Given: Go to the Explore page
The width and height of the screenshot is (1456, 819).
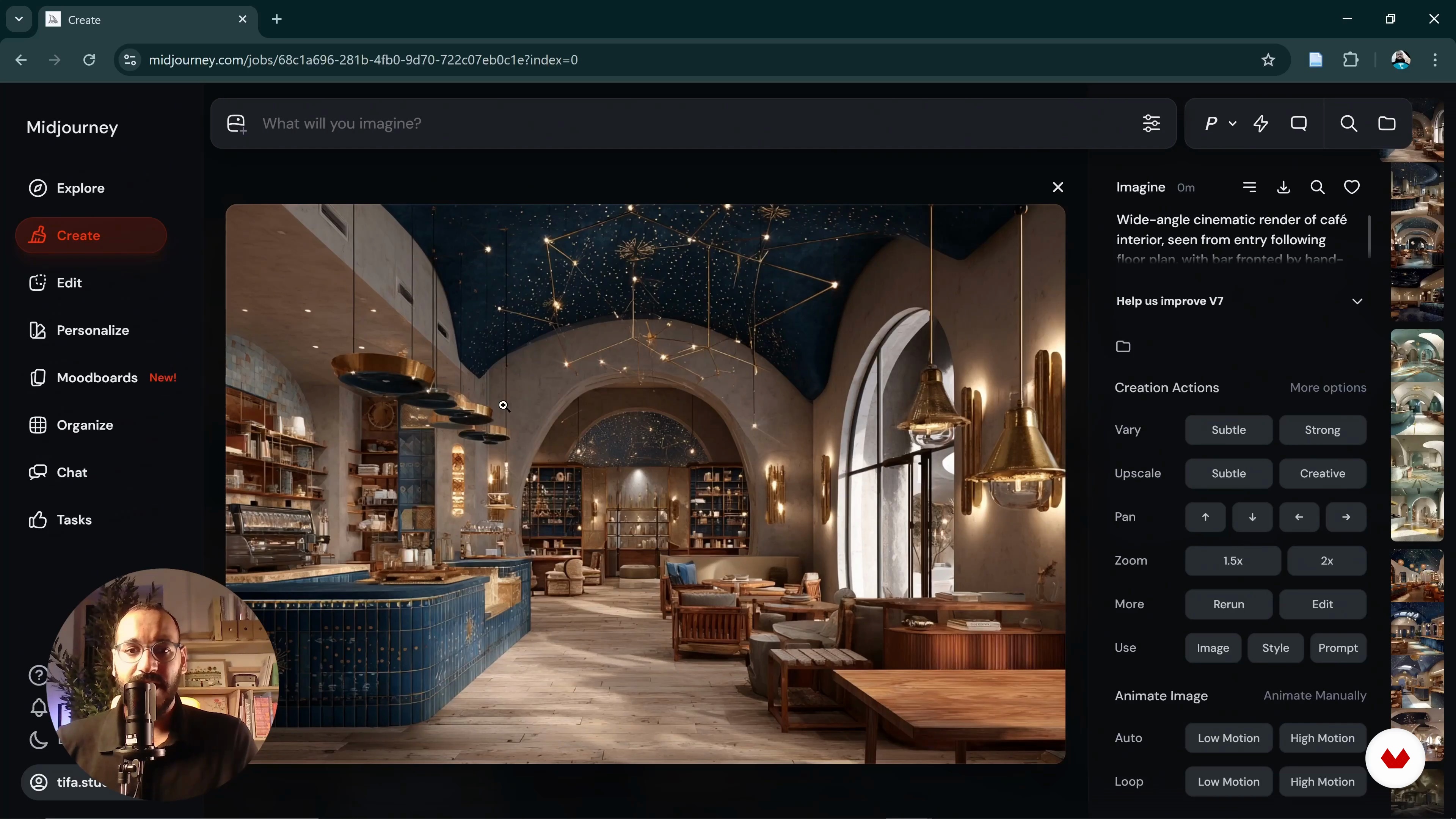Looking at the screenshot, I should pyautogui.click(x=80, y=188).
